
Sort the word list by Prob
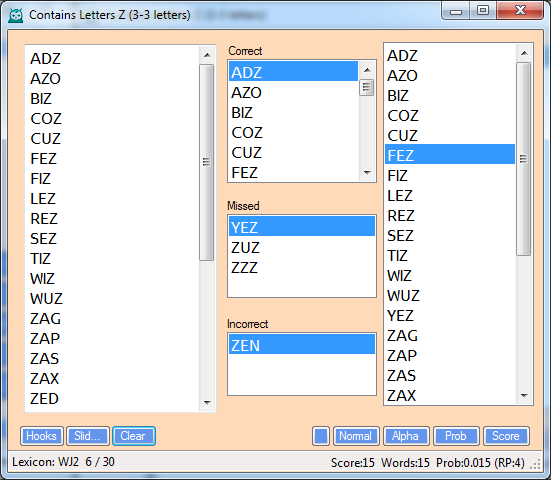click(x=456, y=436)
